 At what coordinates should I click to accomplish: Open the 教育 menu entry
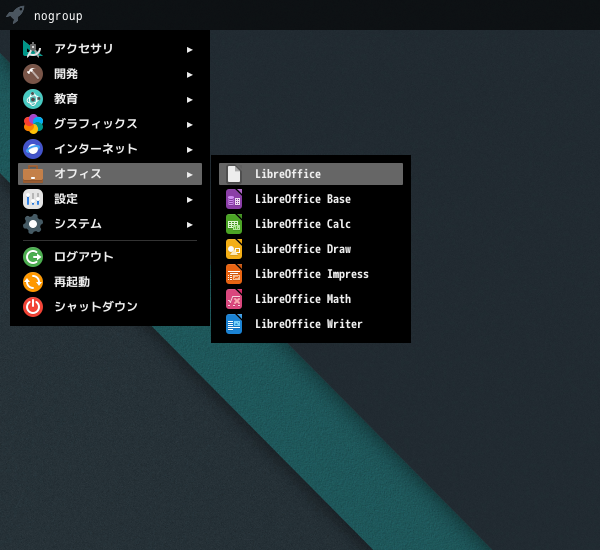110,99
